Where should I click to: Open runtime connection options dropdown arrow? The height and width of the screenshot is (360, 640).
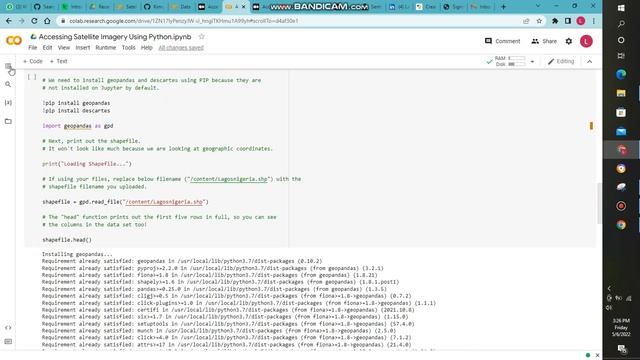pyautogui.click(x=532, y=62)
